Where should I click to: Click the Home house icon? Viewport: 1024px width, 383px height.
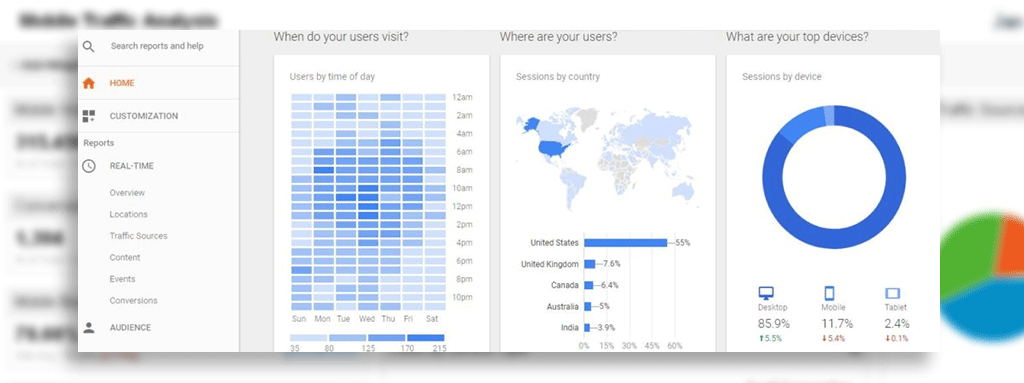click(89, 83)
